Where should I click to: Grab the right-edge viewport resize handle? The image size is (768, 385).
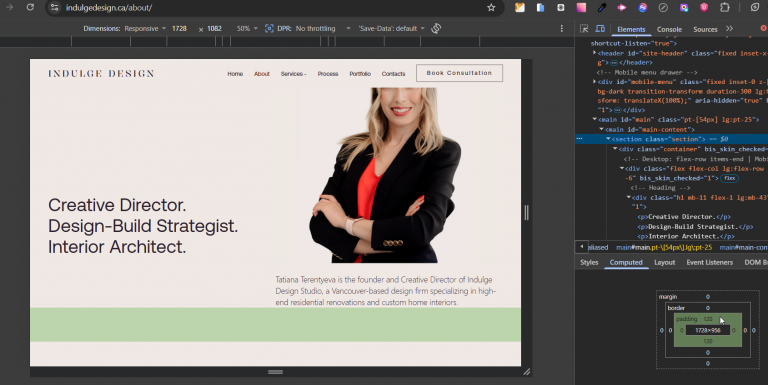(x=527, y=213)
